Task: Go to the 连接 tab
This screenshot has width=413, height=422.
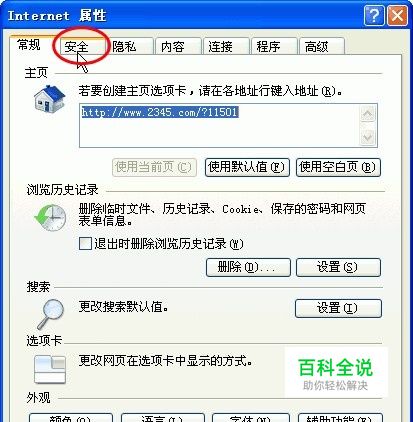Action: [x=226, y=47]
